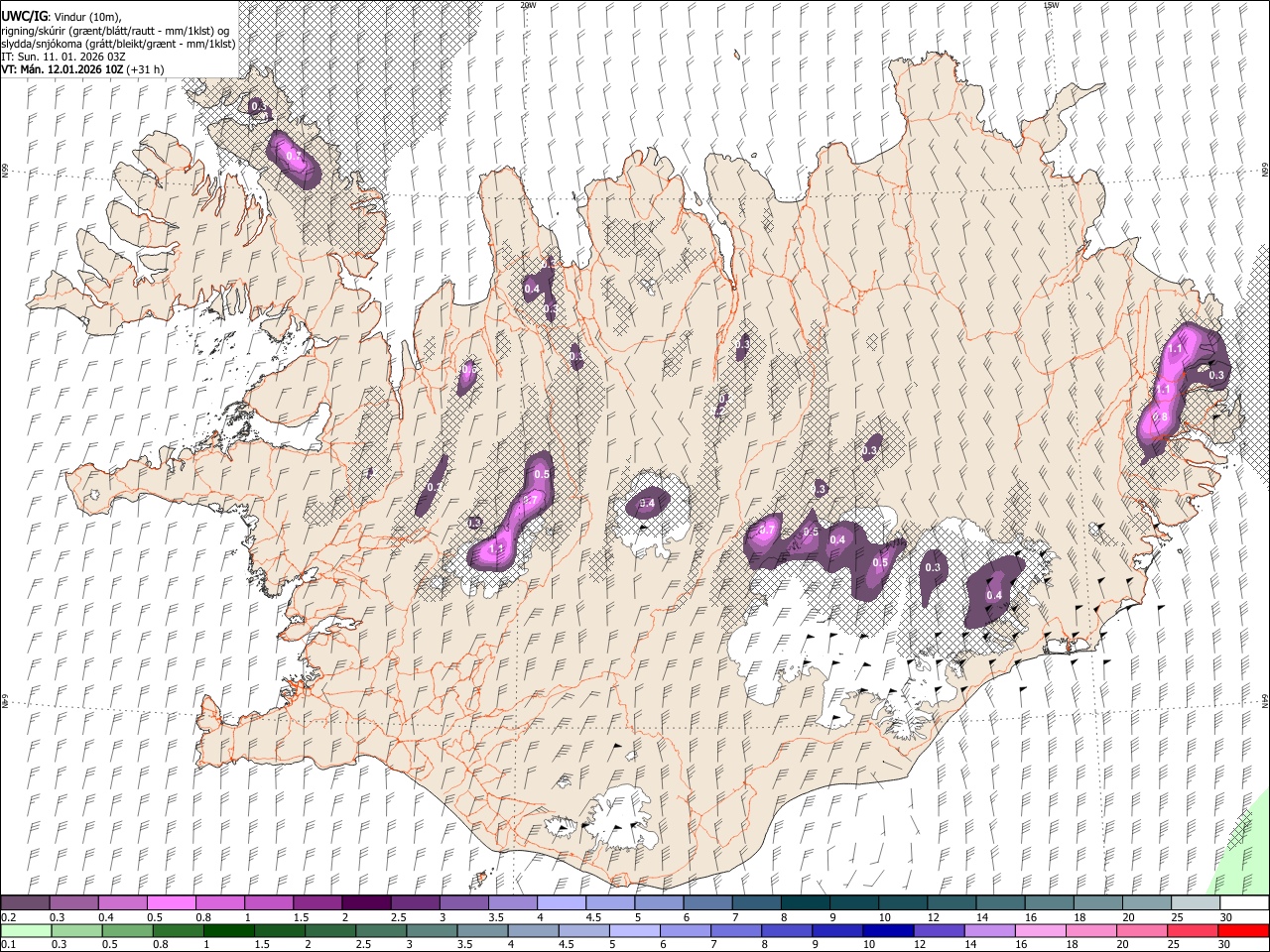Click the light pink 16–18 rain legend swatch

1040,930
